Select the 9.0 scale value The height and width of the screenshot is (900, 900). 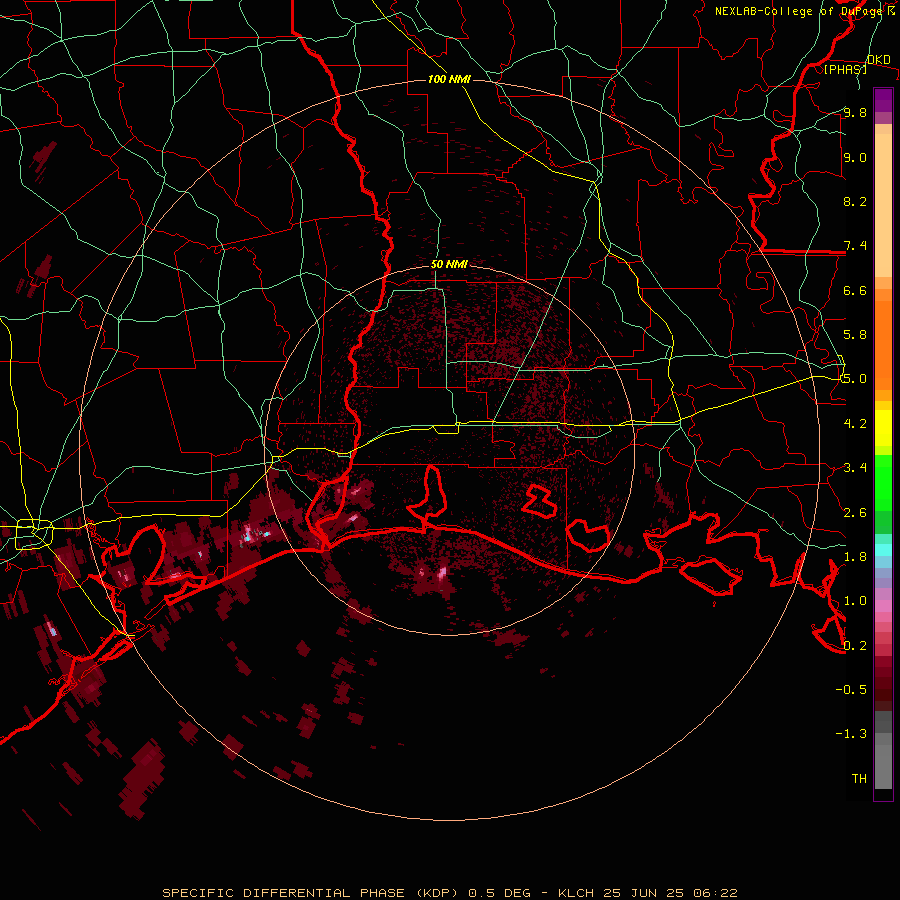855,157
